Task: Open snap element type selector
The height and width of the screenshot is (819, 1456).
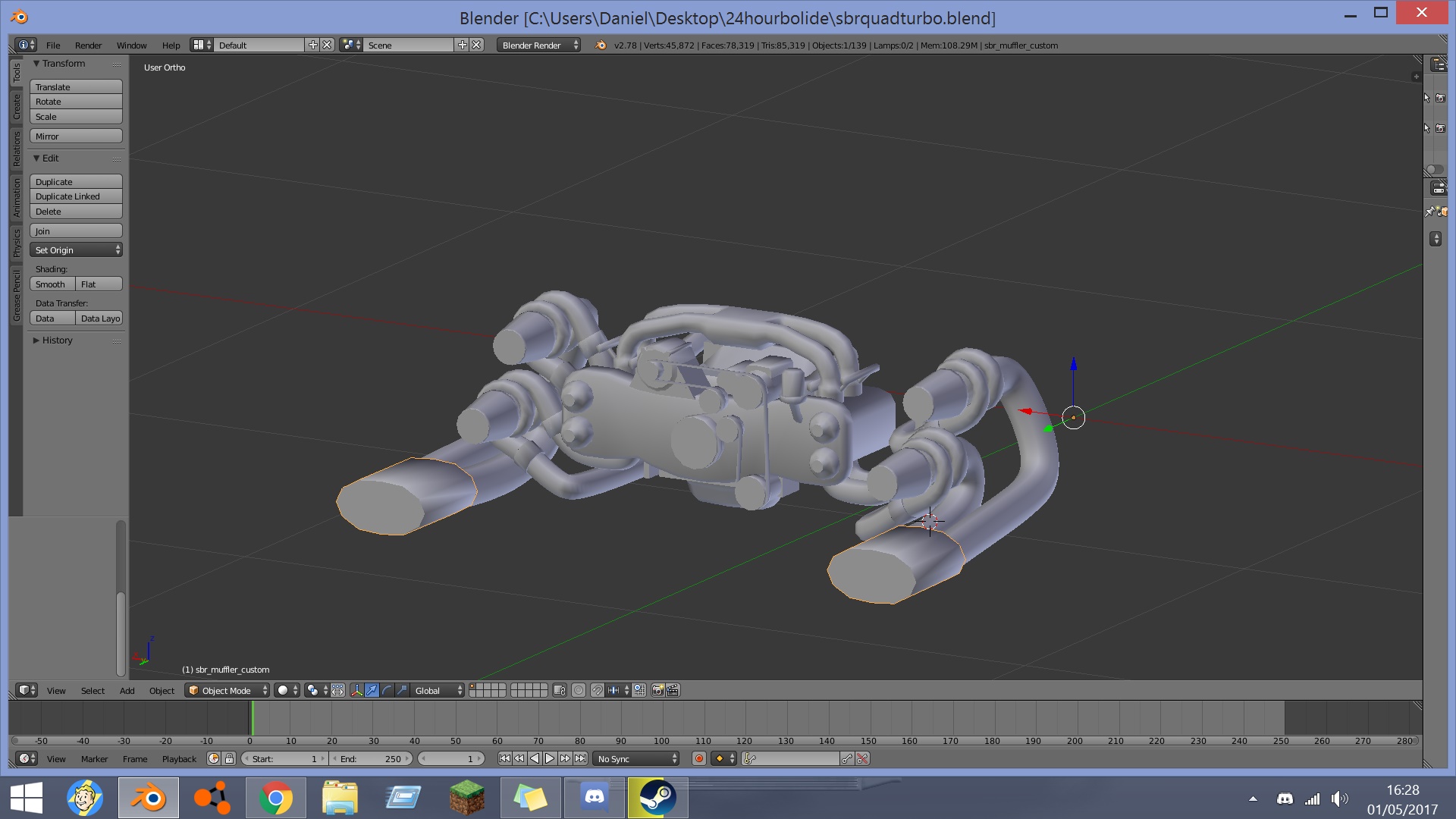Action: click(x=618, y=690)
